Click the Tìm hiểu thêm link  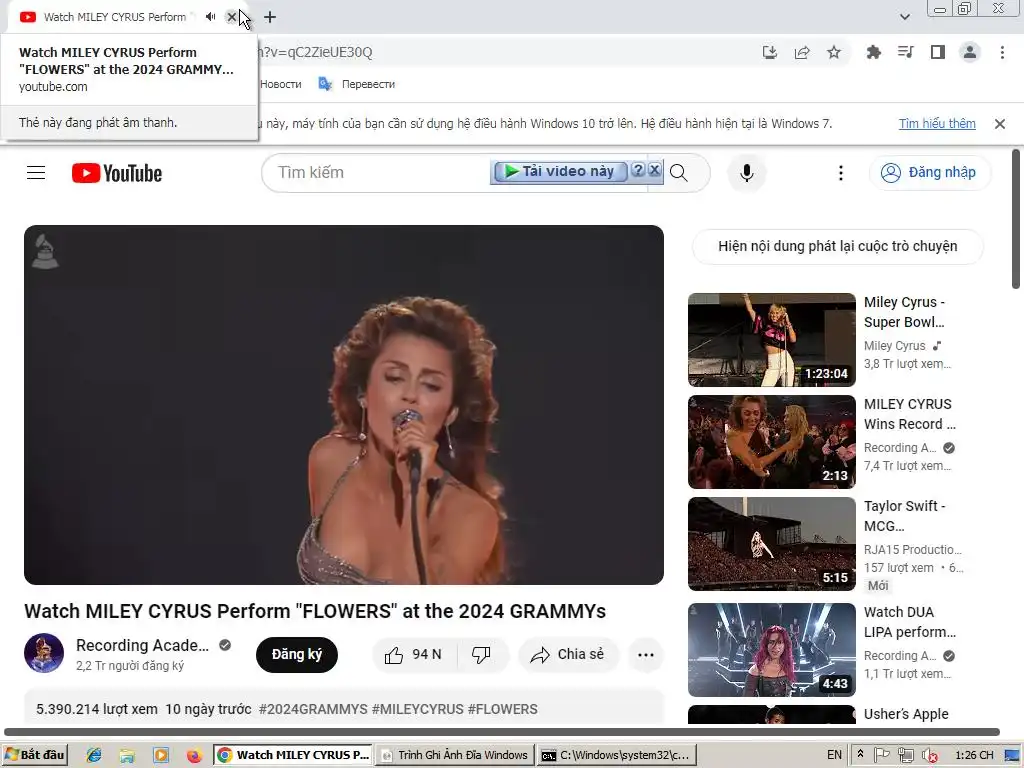pyautogui.click(x=937, y=123)
